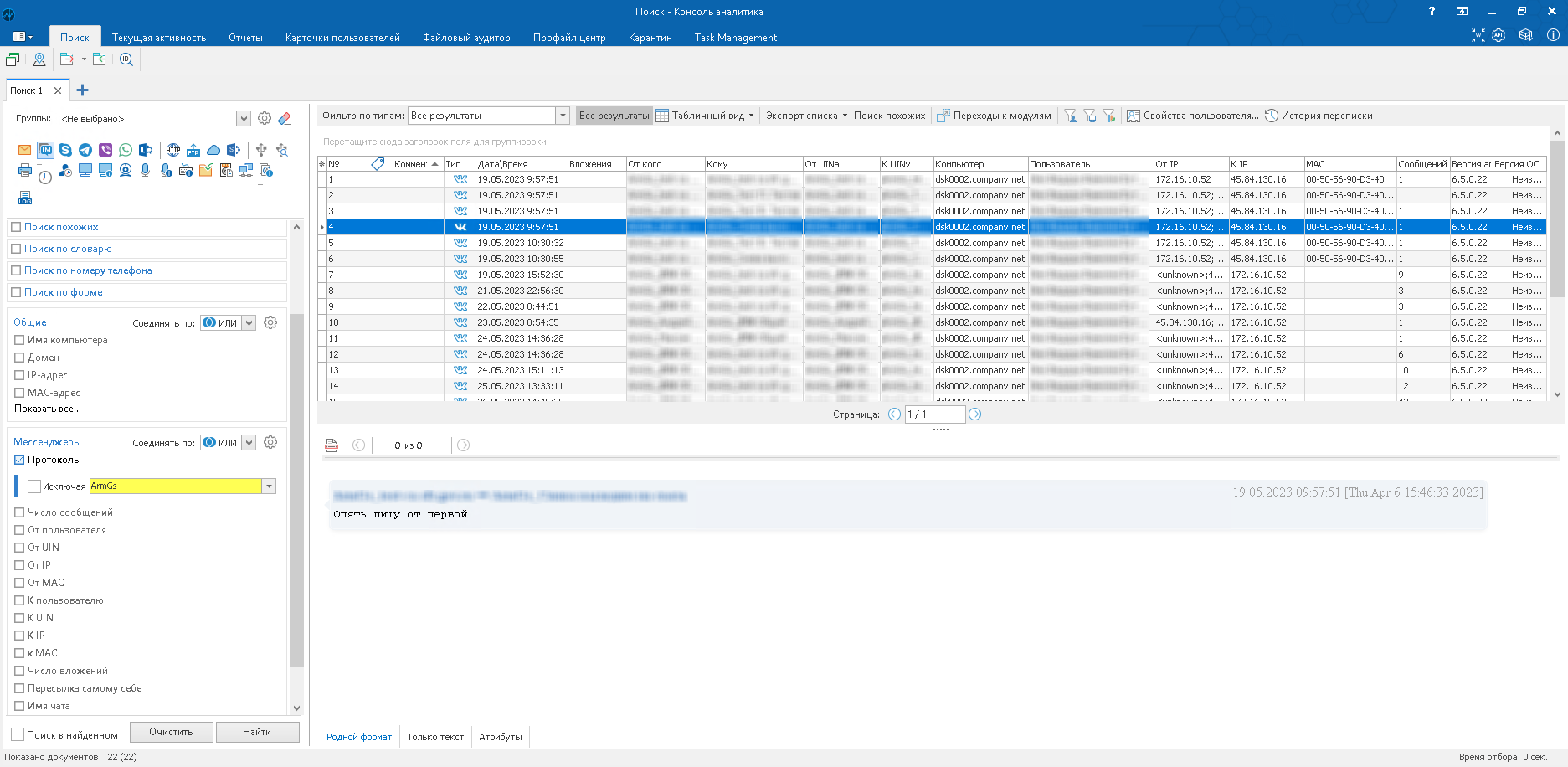Select the Telegram channel icon
1568x767 pixels.
click(85, 150)
